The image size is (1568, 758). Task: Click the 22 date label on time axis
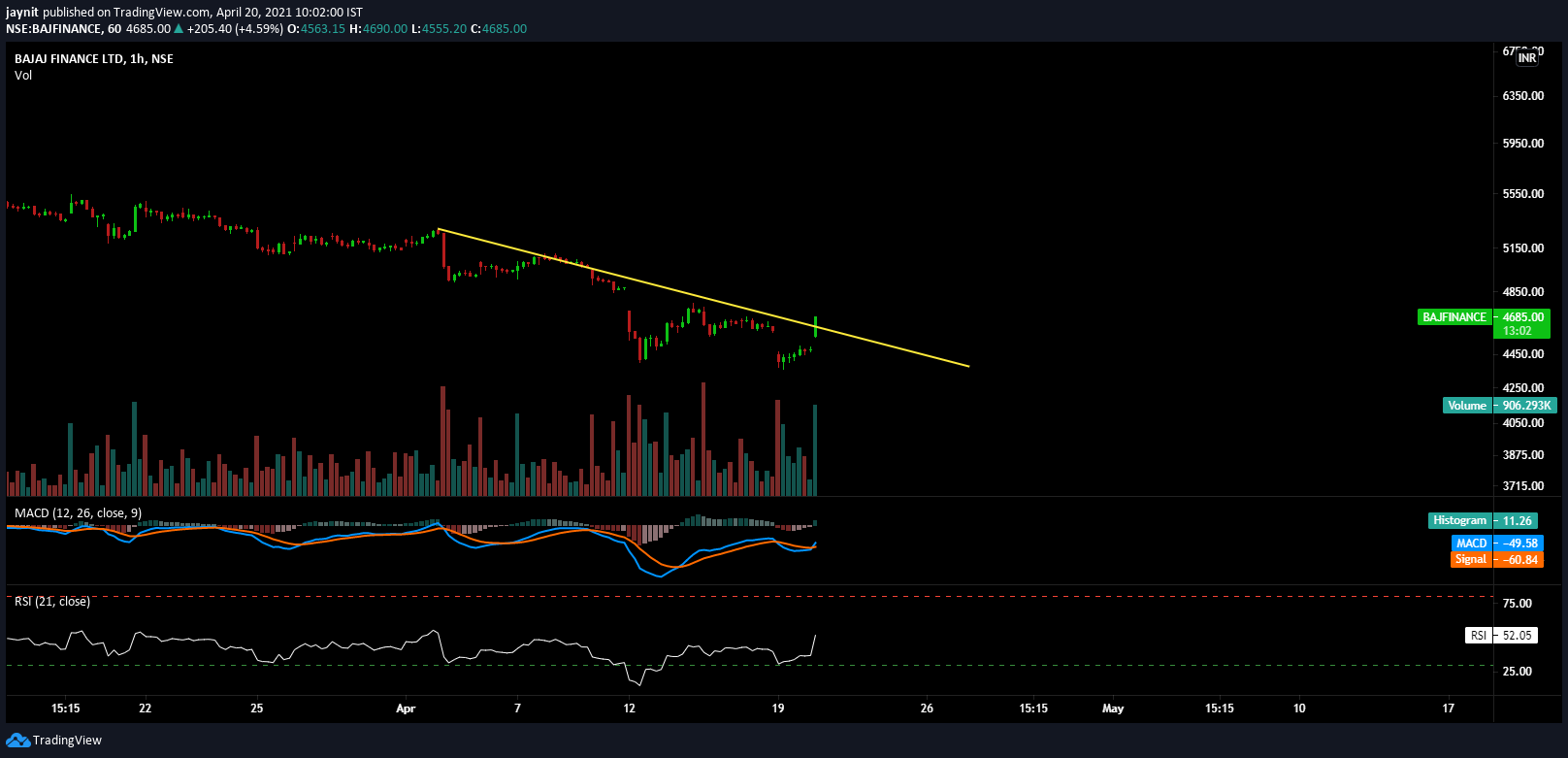coord(146,709)
